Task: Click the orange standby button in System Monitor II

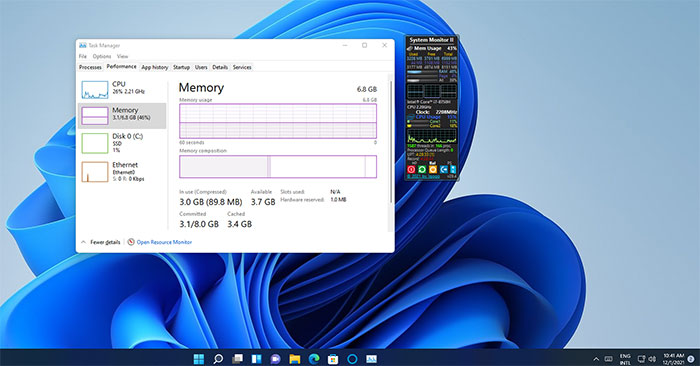Action: coord(433,169)
